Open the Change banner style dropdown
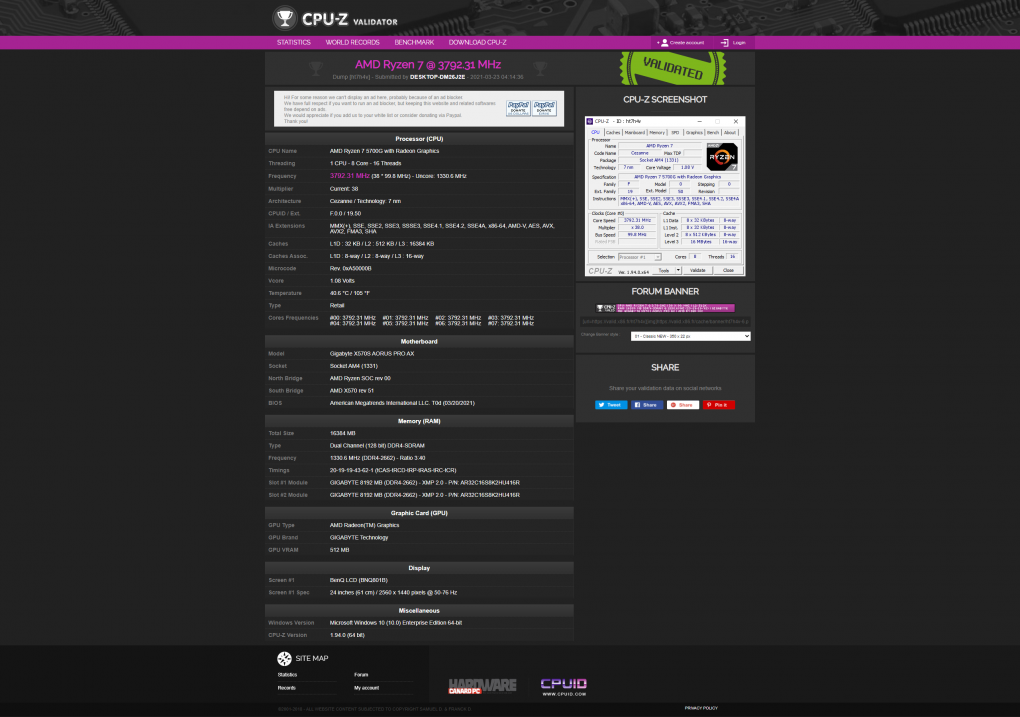Viewport: 1020px width, 717px height. (690, 336)
